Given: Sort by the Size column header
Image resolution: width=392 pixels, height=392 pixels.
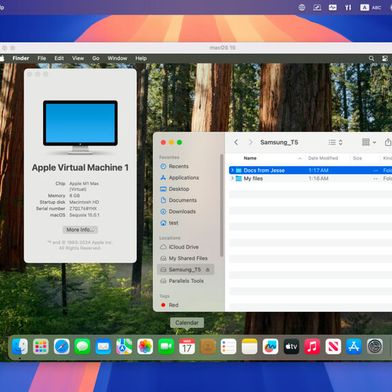Looking at the screenshot, I should click(357, 158).
